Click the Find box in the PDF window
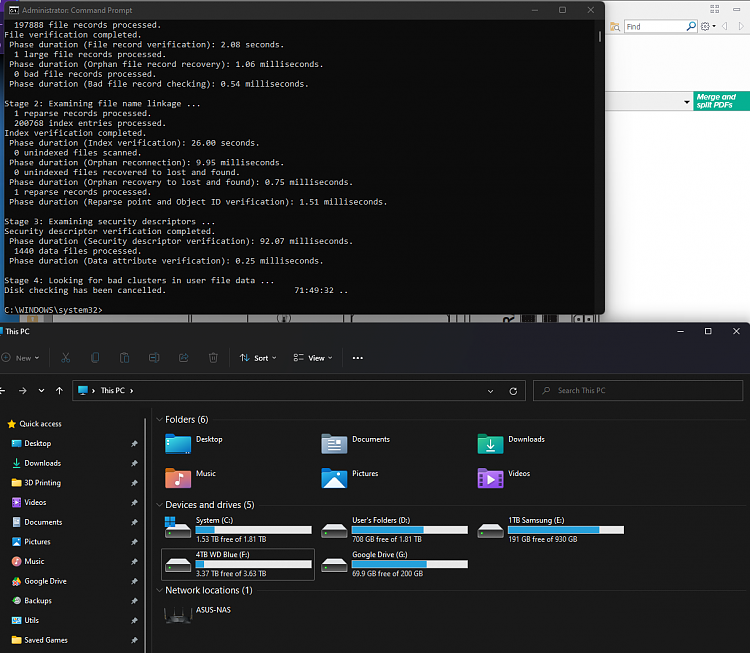 (655, 26)
